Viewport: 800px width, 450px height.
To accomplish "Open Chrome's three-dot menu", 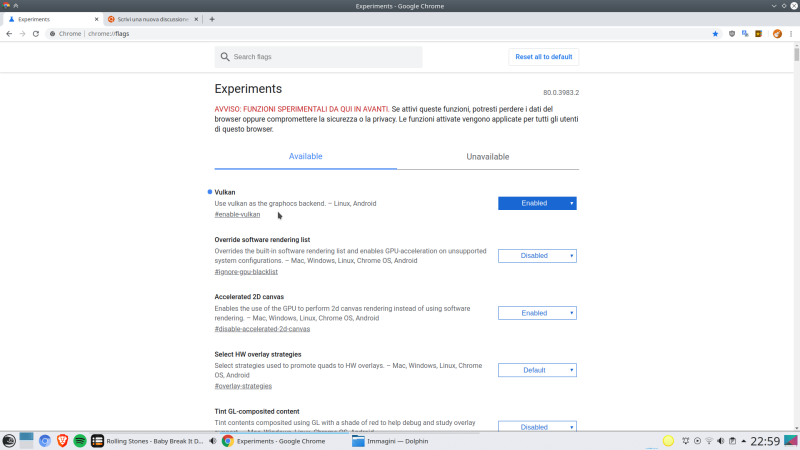I will tap(791, 34).
